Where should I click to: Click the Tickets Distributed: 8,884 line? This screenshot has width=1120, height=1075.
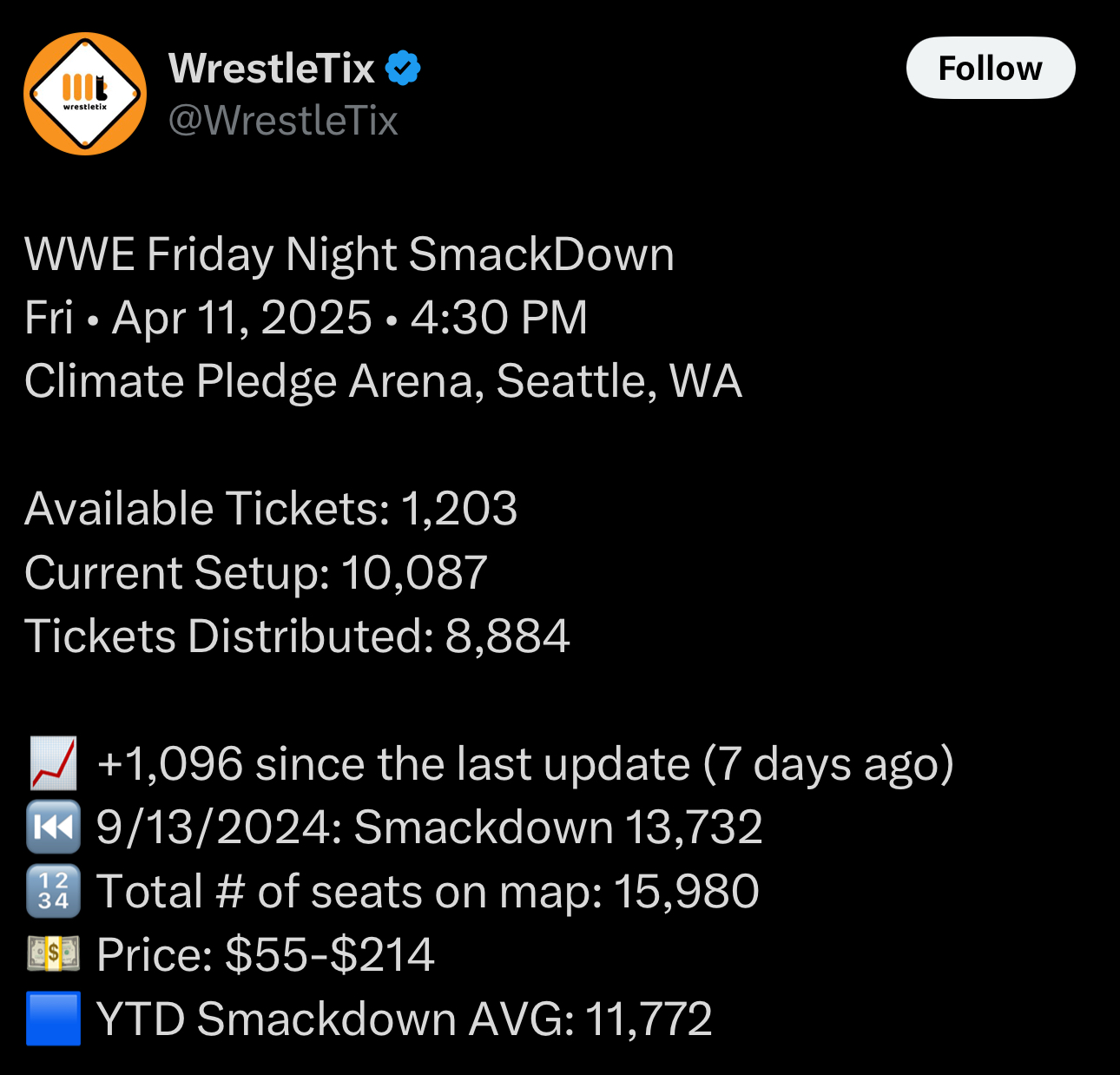[x=297, y=636]
